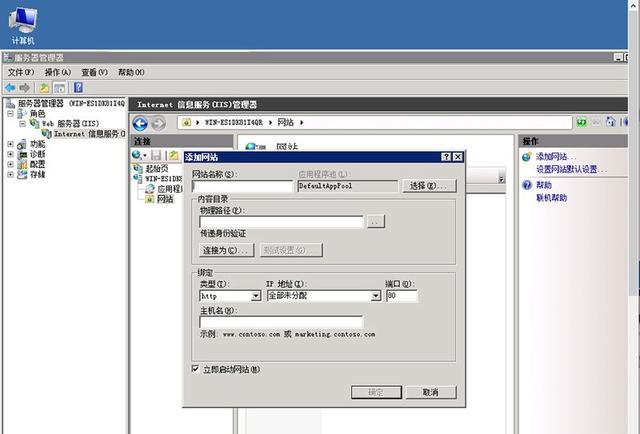
Task: Click the home icon in IIS address bar
Action: pyautogui.click(x=611, y=122)
